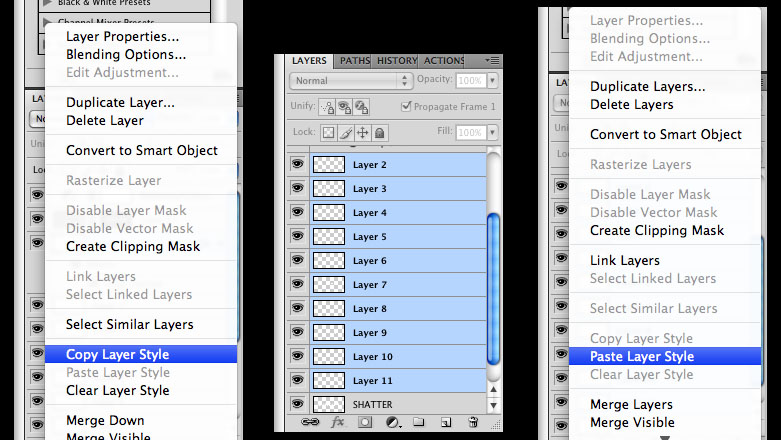The image size is (781, 440).
Task: Click the Fill 100% value field
Action: [471, 133]
